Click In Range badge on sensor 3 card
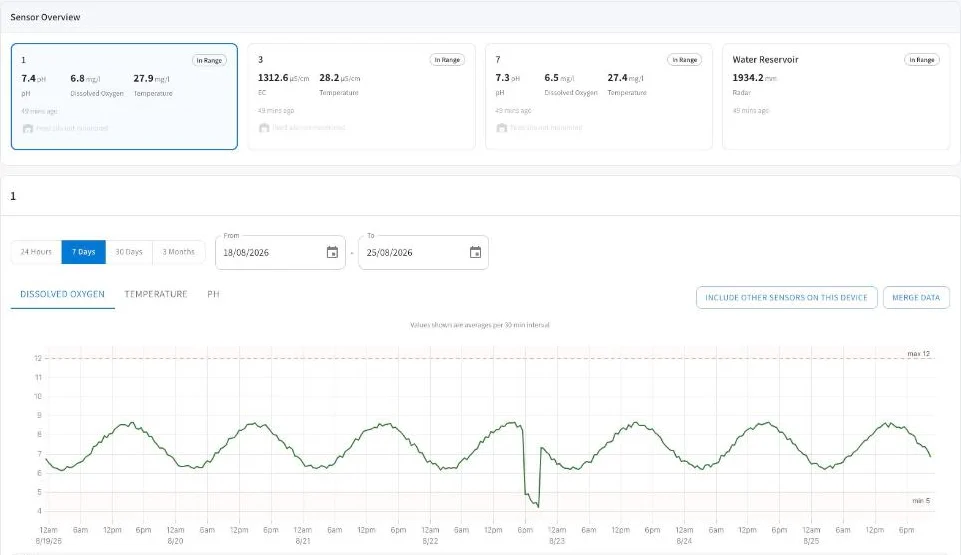Screen dimensions: 961x555 coord(447,59)
